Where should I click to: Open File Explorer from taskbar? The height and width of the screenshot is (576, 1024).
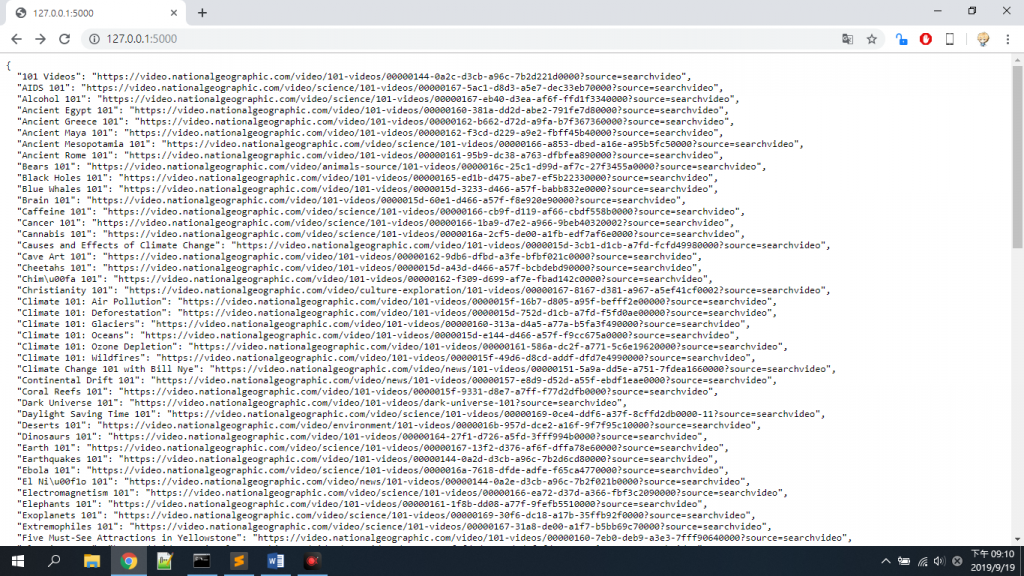pyautogui.click(x=91, y=561)
